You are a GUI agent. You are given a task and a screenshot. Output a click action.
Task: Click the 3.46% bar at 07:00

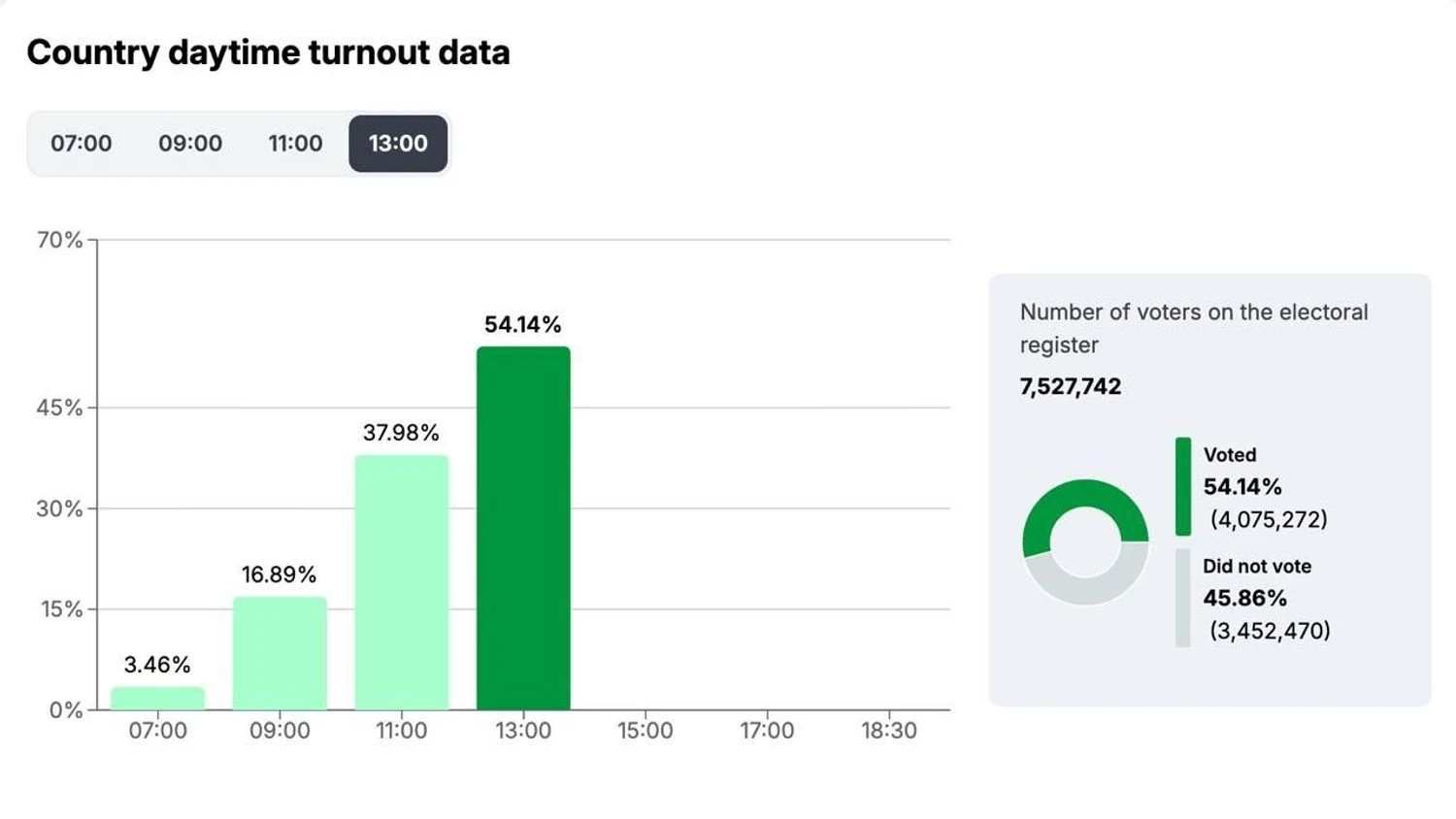click(x=157, y=699)
